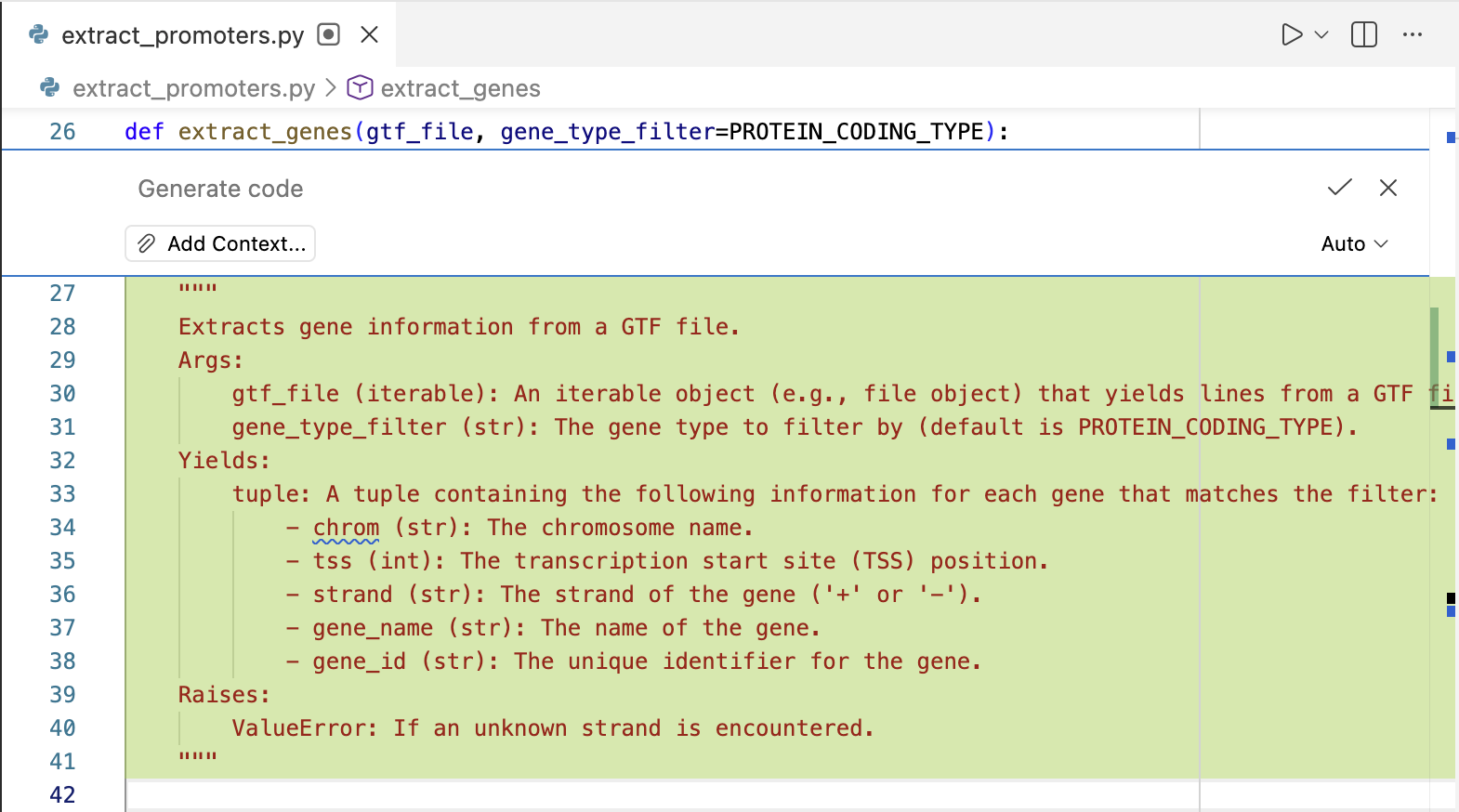Dismiss the inline Generate code prompt
The width and height of the screenshot is (1459, 812).
click(x=1388, y=188)
